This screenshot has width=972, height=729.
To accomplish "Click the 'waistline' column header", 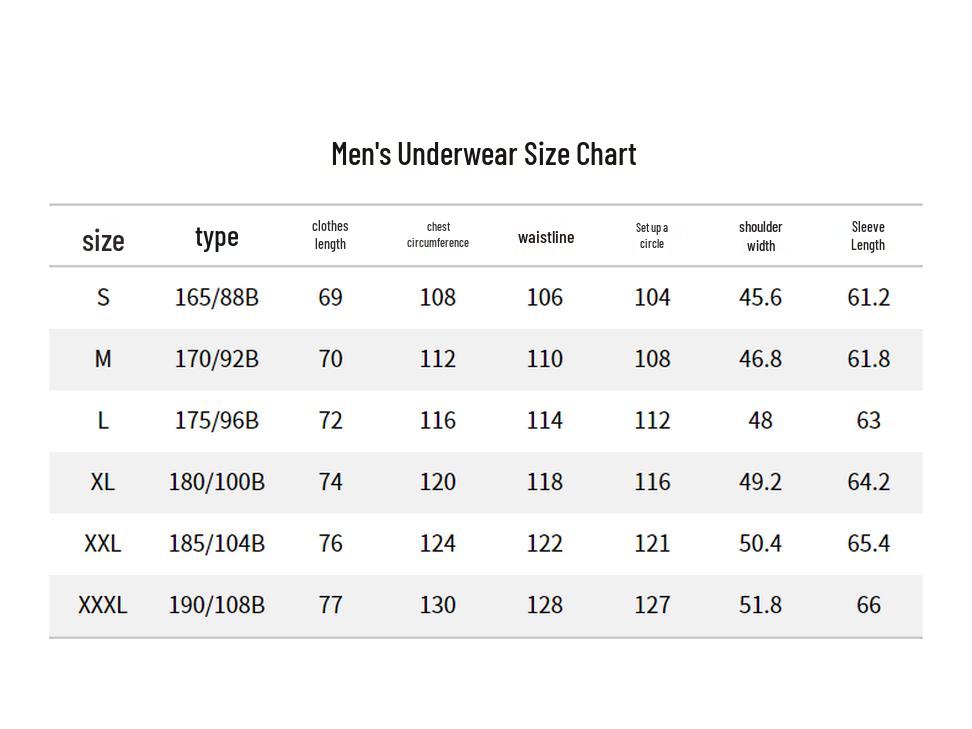I will (x=546, y=237).
